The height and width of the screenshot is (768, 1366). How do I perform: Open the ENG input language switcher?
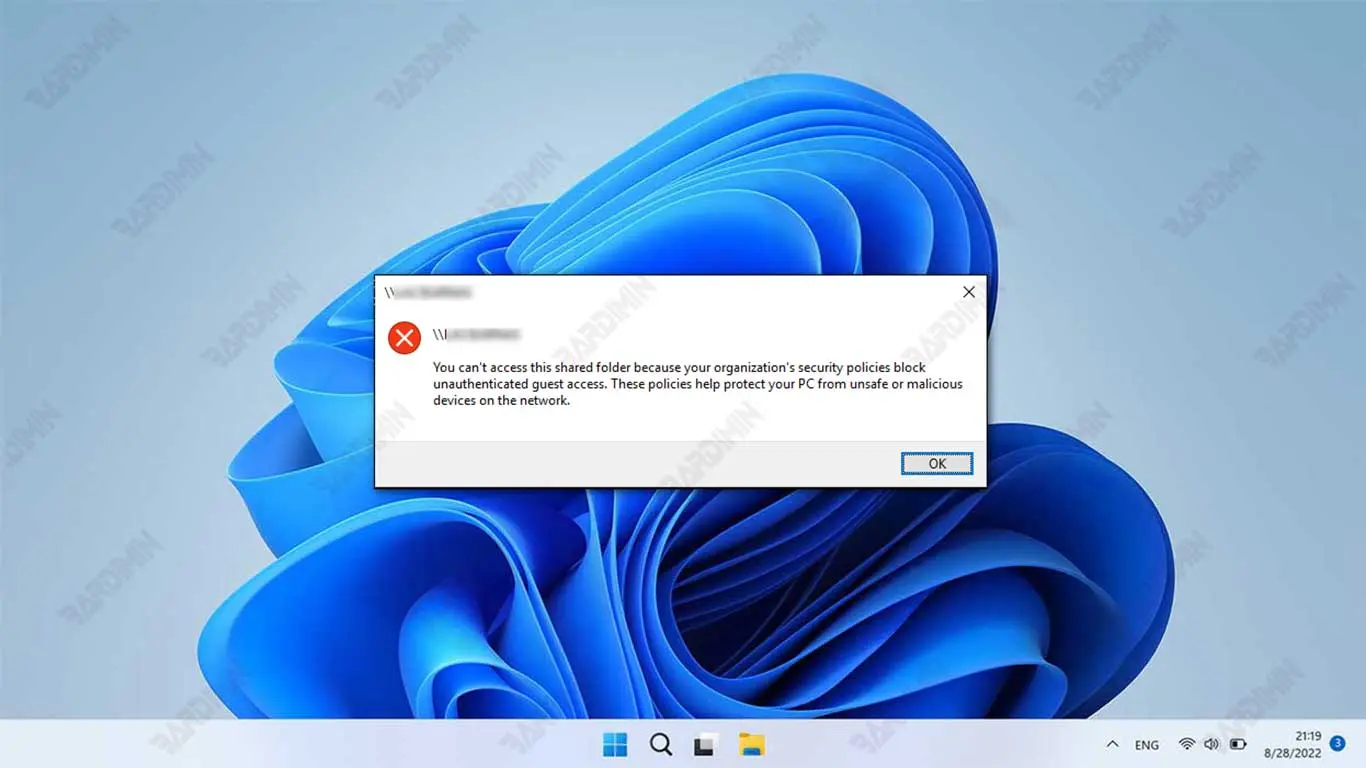click(1147, 745)
